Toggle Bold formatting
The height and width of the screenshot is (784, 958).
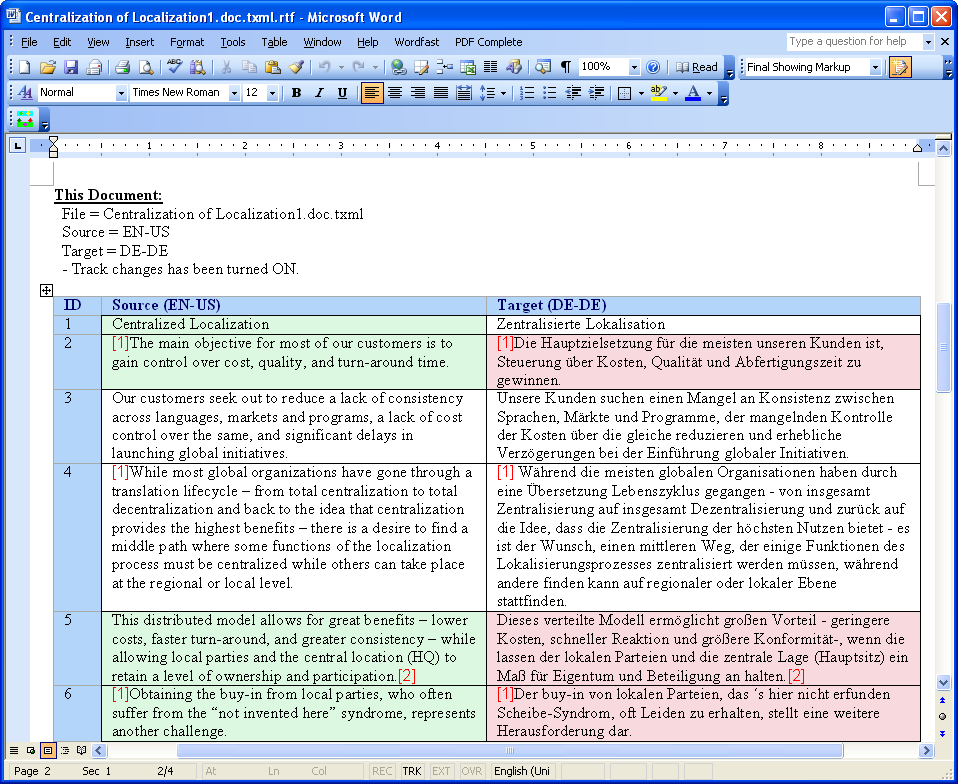tap(296, 93)
